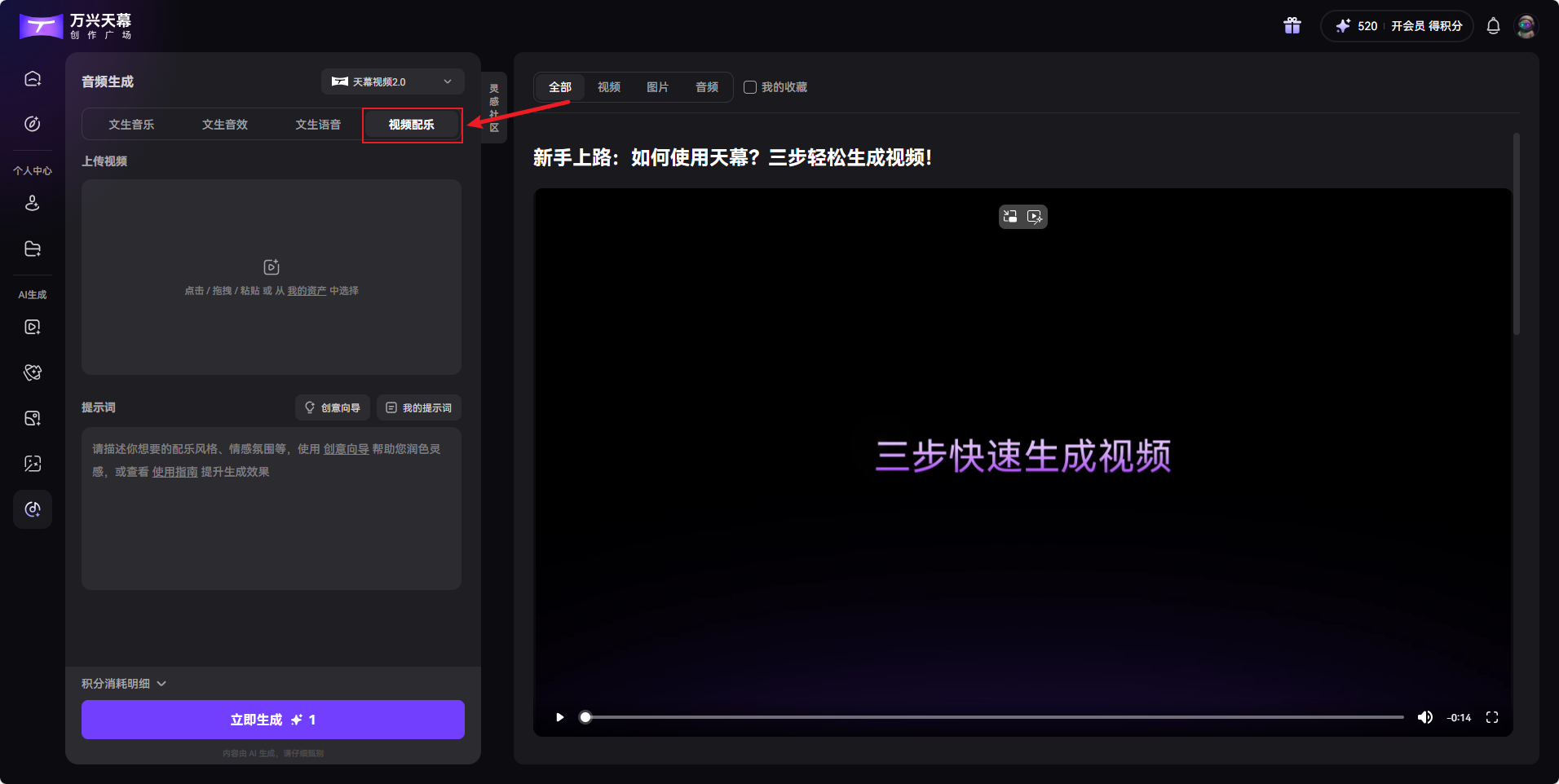
Task: Click the 我的资产 link in upload area
Action: [307, 290]
